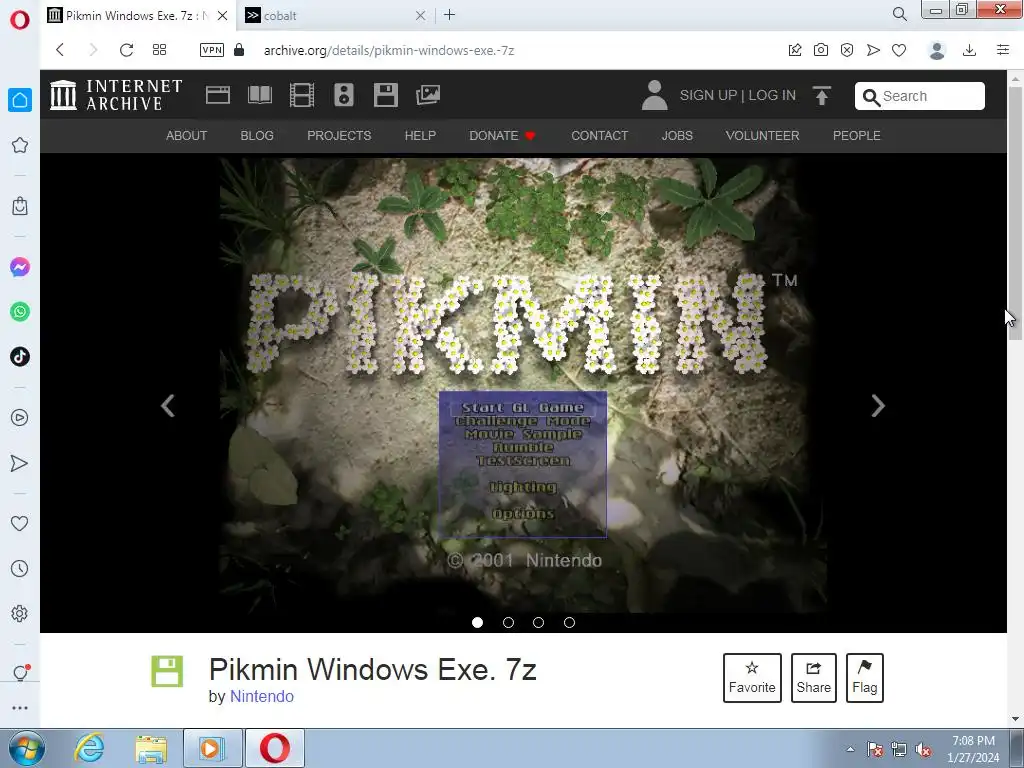Close the cobalt tab
The image size is (1024, 768).
421,16
